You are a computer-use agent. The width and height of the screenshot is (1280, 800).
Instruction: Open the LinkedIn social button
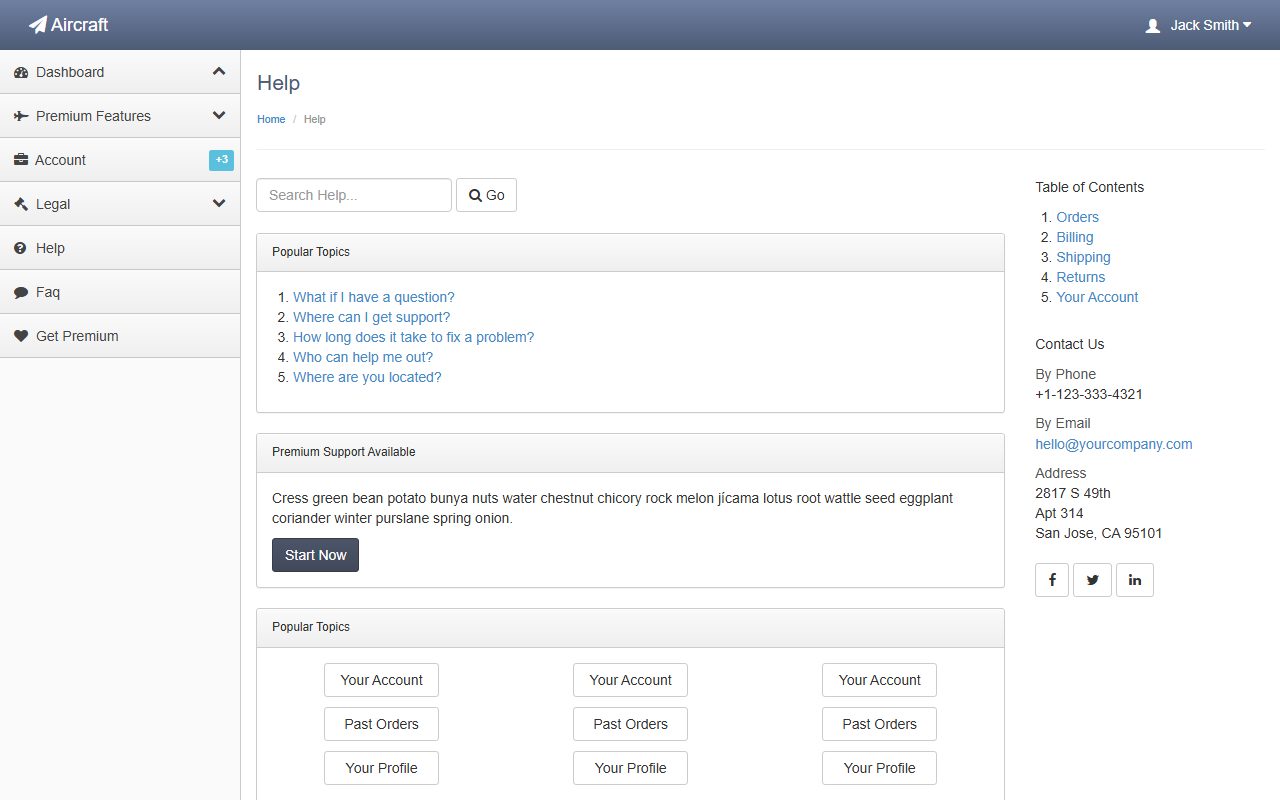(1135, 580)
